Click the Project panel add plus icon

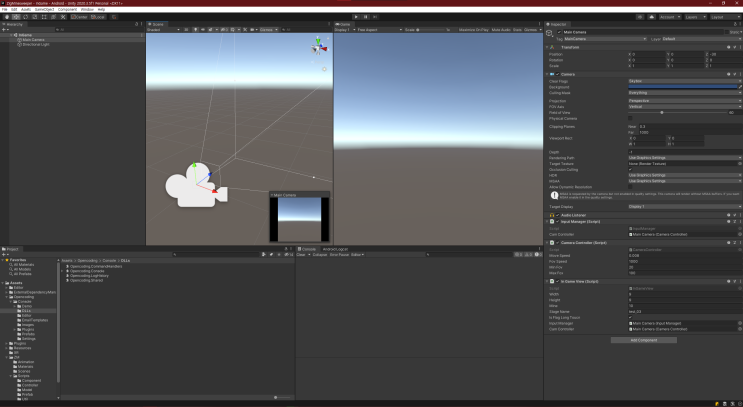click(x=4, y=254)
